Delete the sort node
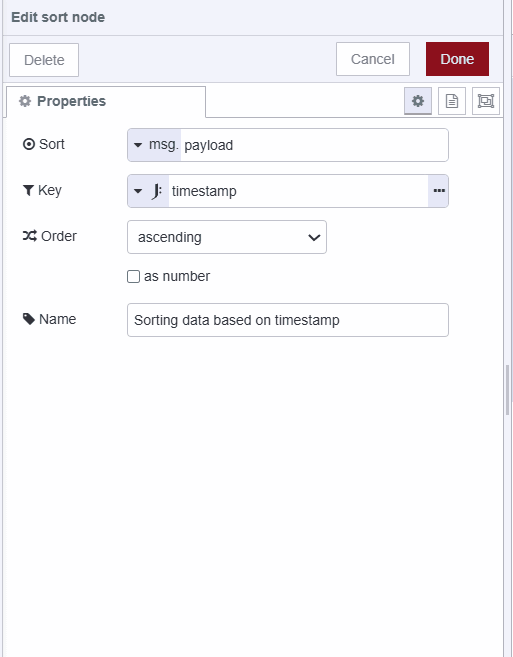The width and height of the screenshot is (513, 657). [x=44, y=60]
